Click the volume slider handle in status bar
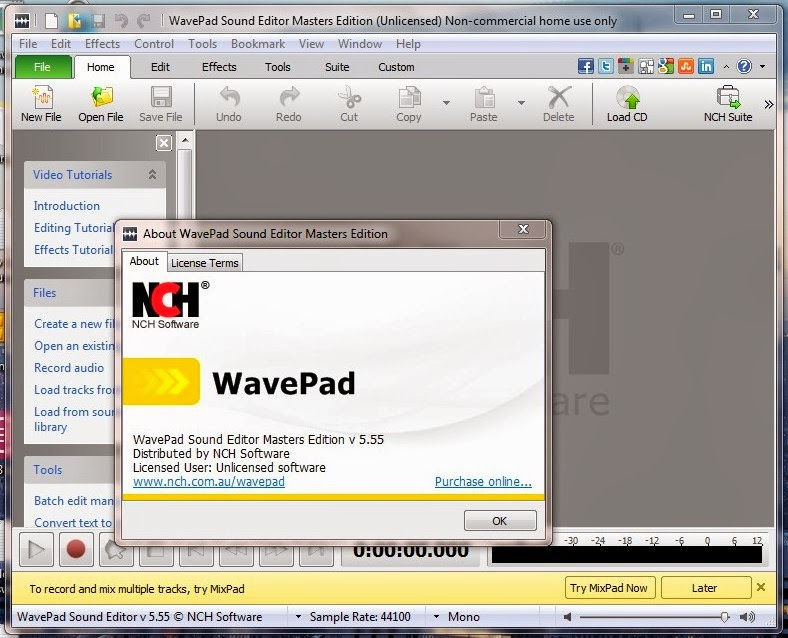The width and height of the screenshot is (788, 638). tap(725, 617)
